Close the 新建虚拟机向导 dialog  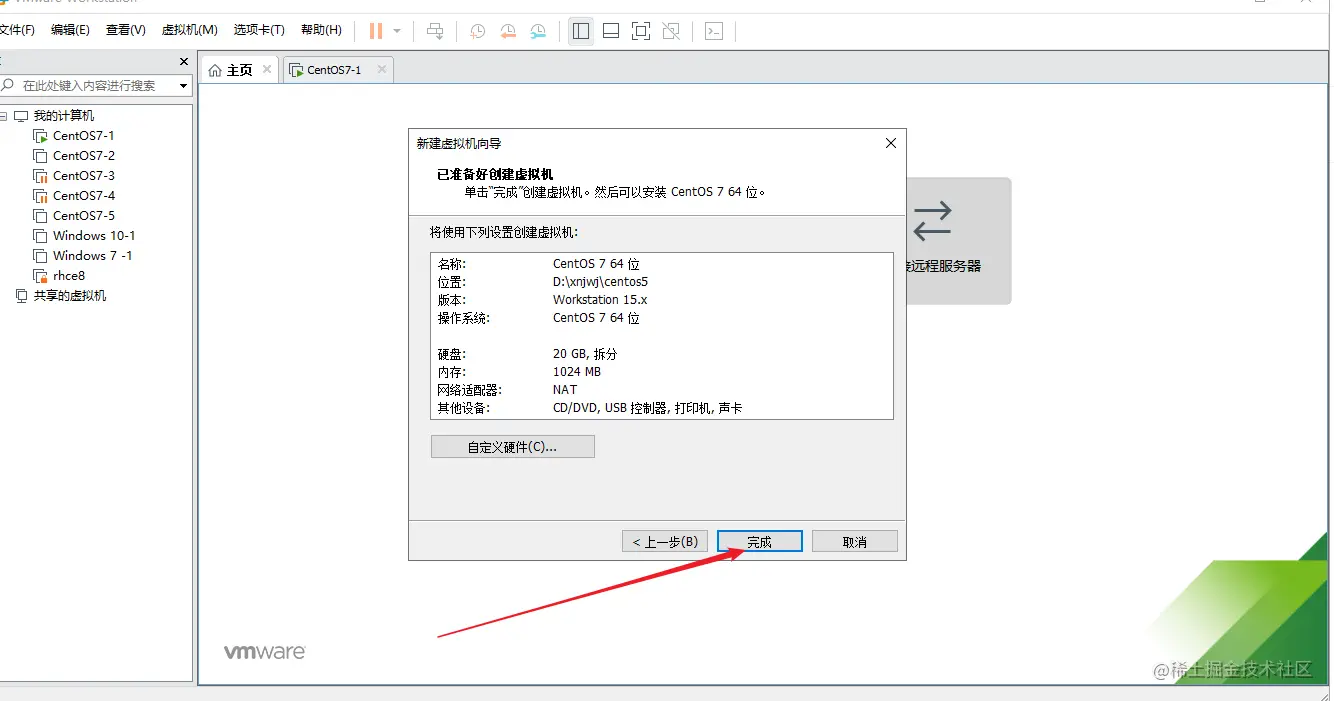(891, 143)
